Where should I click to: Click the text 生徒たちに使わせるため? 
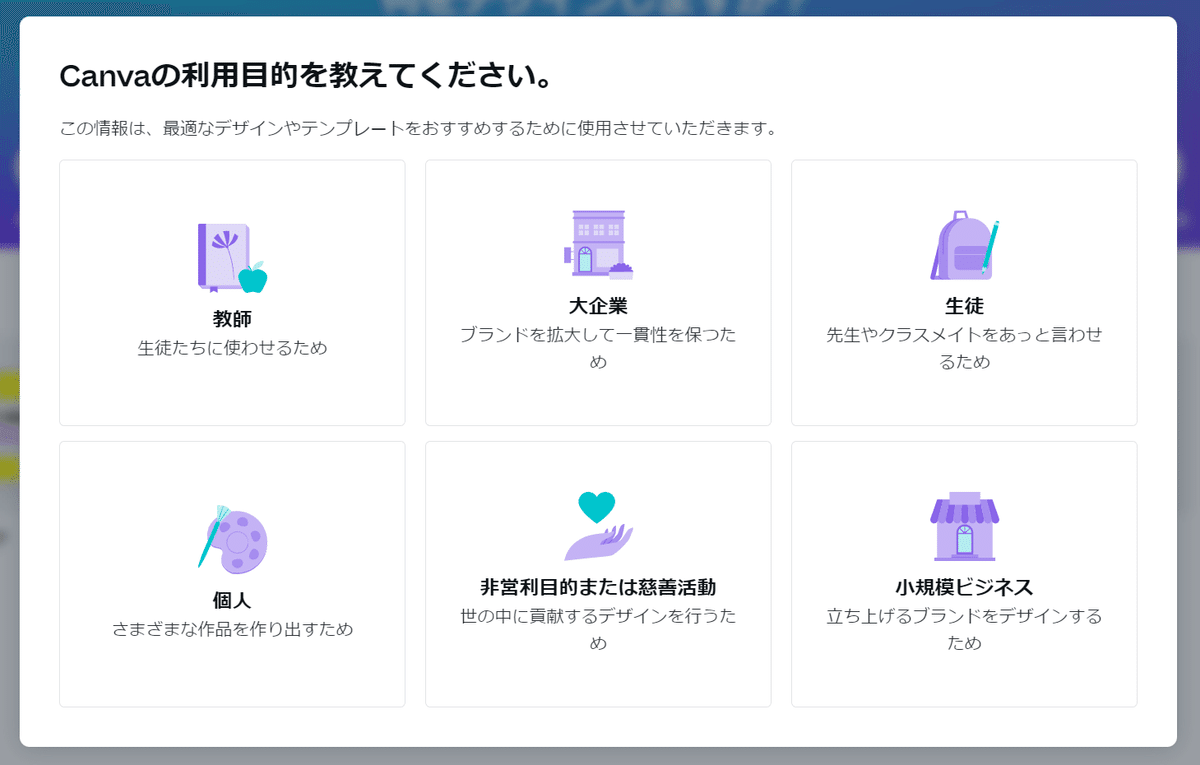(232, 348)
